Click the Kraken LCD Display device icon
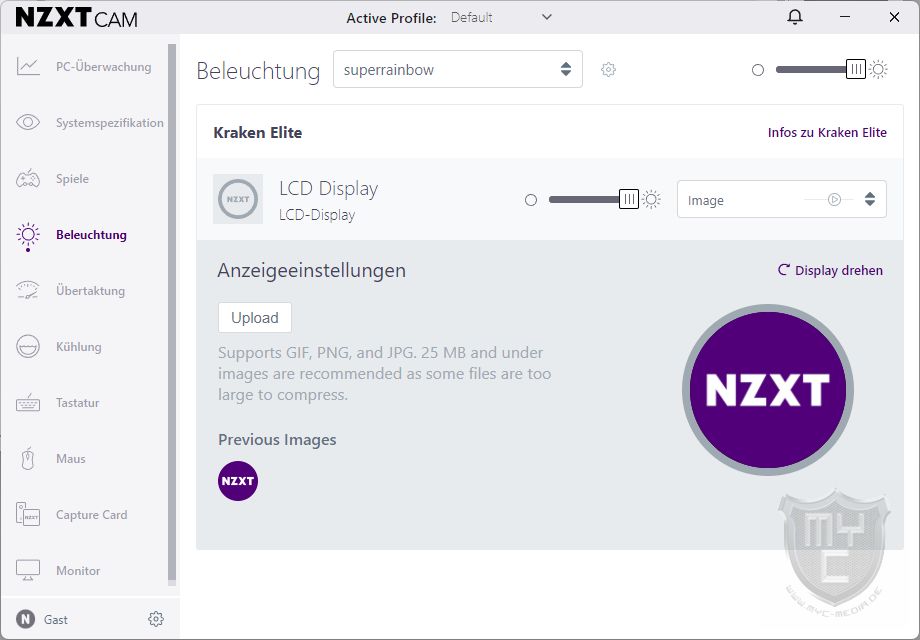Image resolution: width=920 pixels, height=640 pixels. [x=238, y=199]
